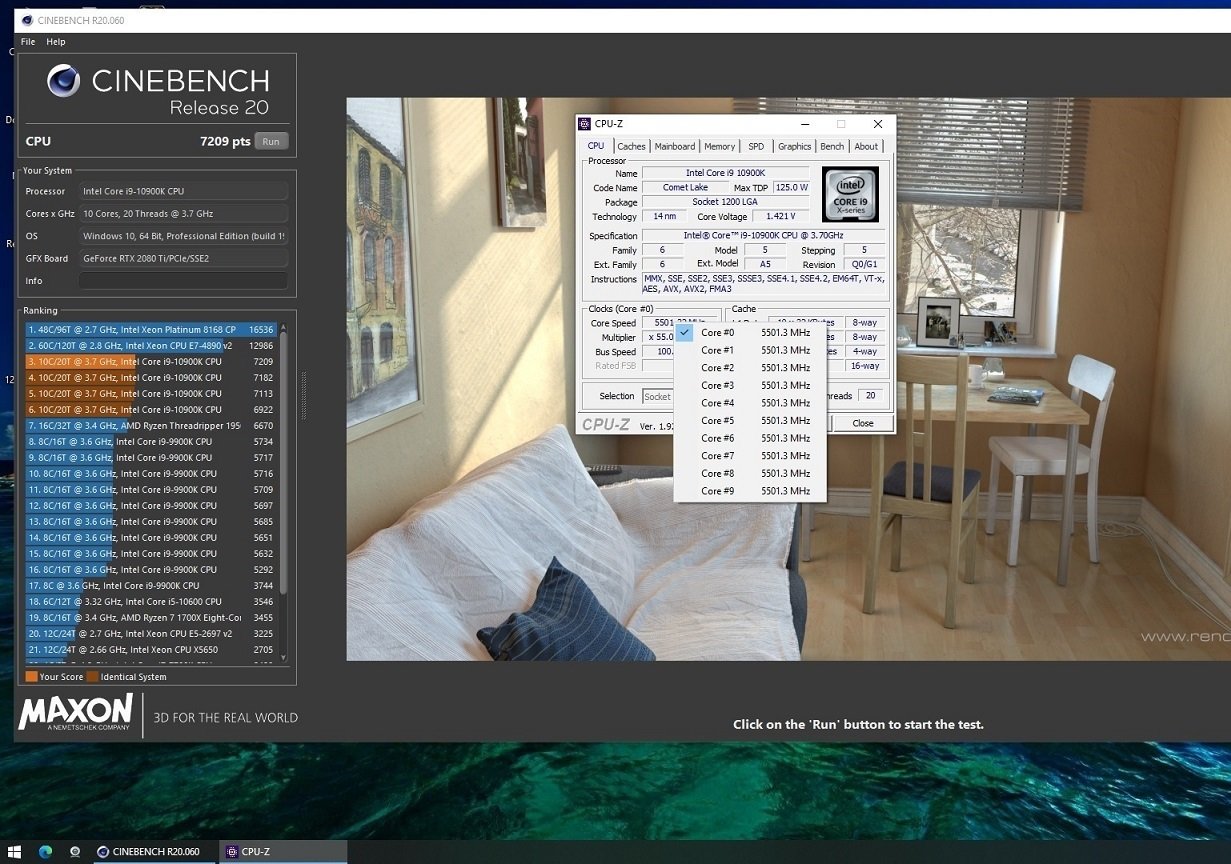This screenshot has width=1231, height=864.
Task: Click the Intel Core i9 logo badge
Action: [850, 194]
